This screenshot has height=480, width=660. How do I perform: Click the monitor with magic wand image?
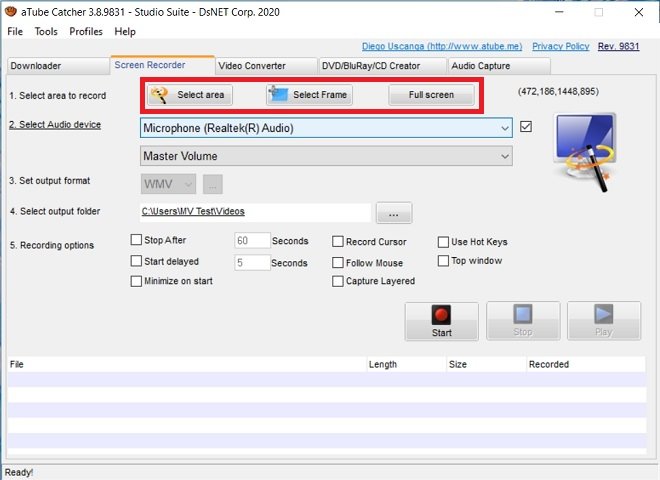click(x=585, y=152)
